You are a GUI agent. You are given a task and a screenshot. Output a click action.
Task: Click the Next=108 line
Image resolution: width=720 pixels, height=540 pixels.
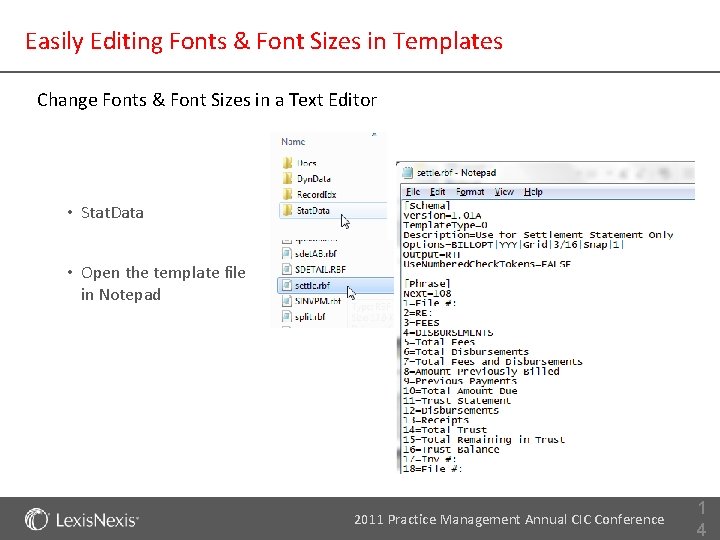(x=427, y=293)
